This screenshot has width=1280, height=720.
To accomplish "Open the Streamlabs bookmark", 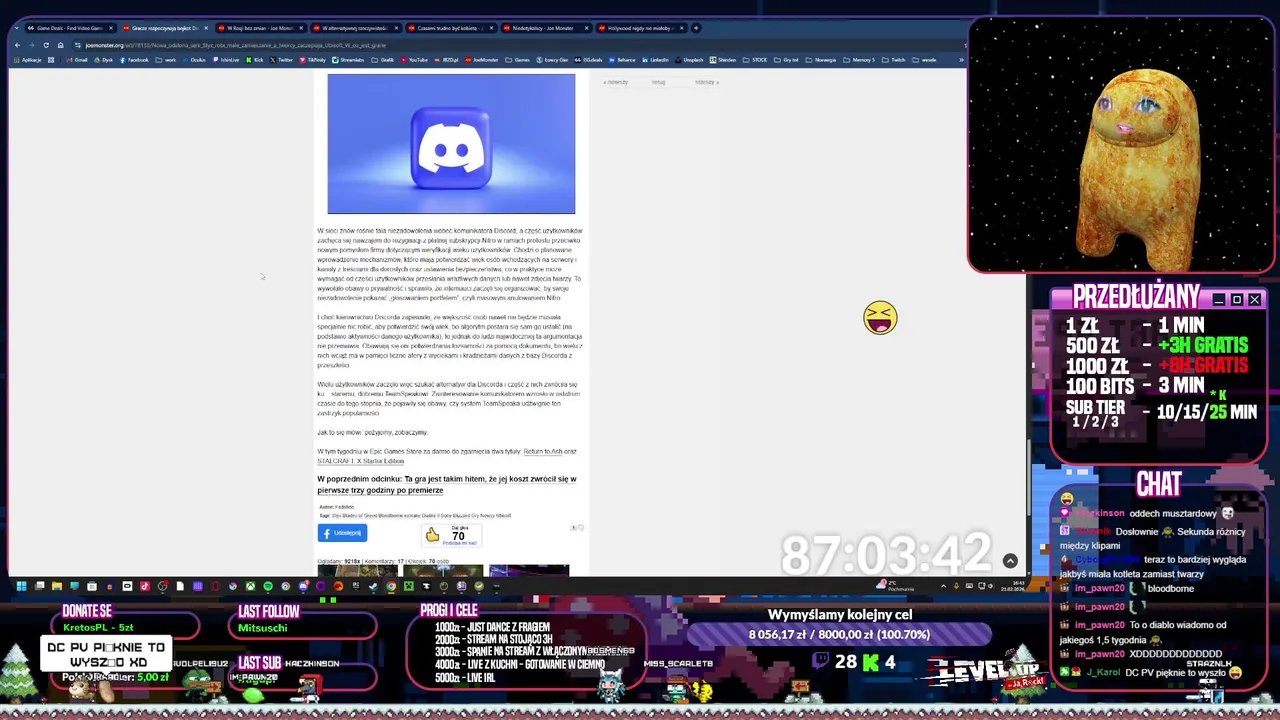I will coord(349,60).
